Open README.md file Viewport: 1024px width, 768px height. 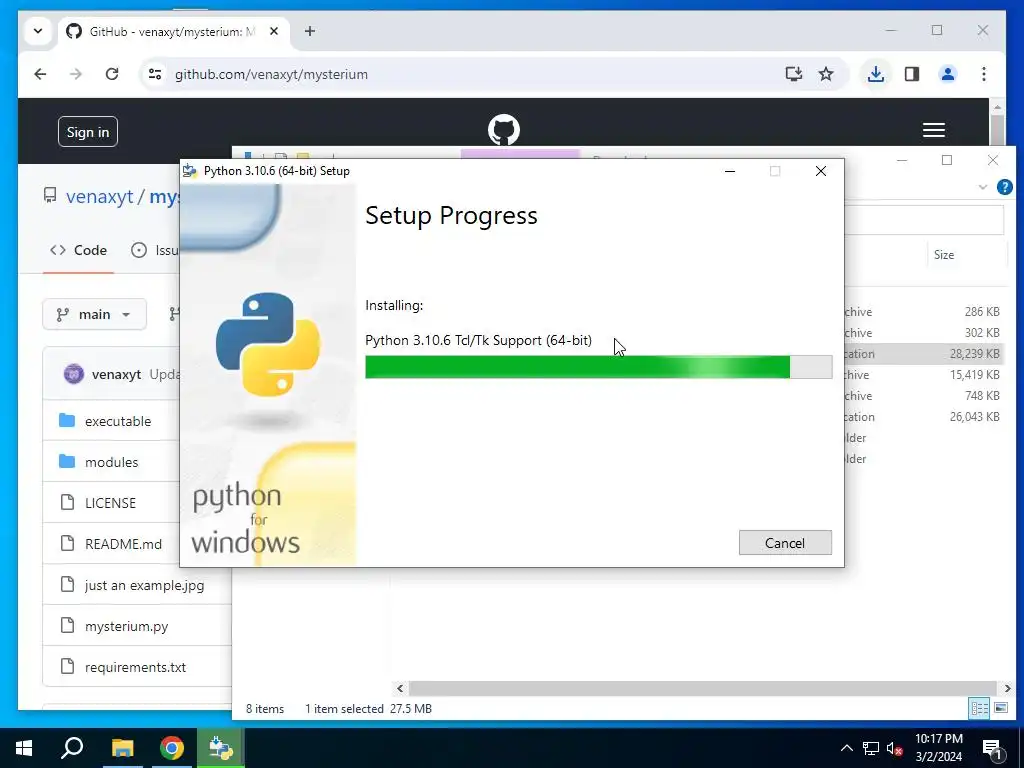click(x=123, y=544)
